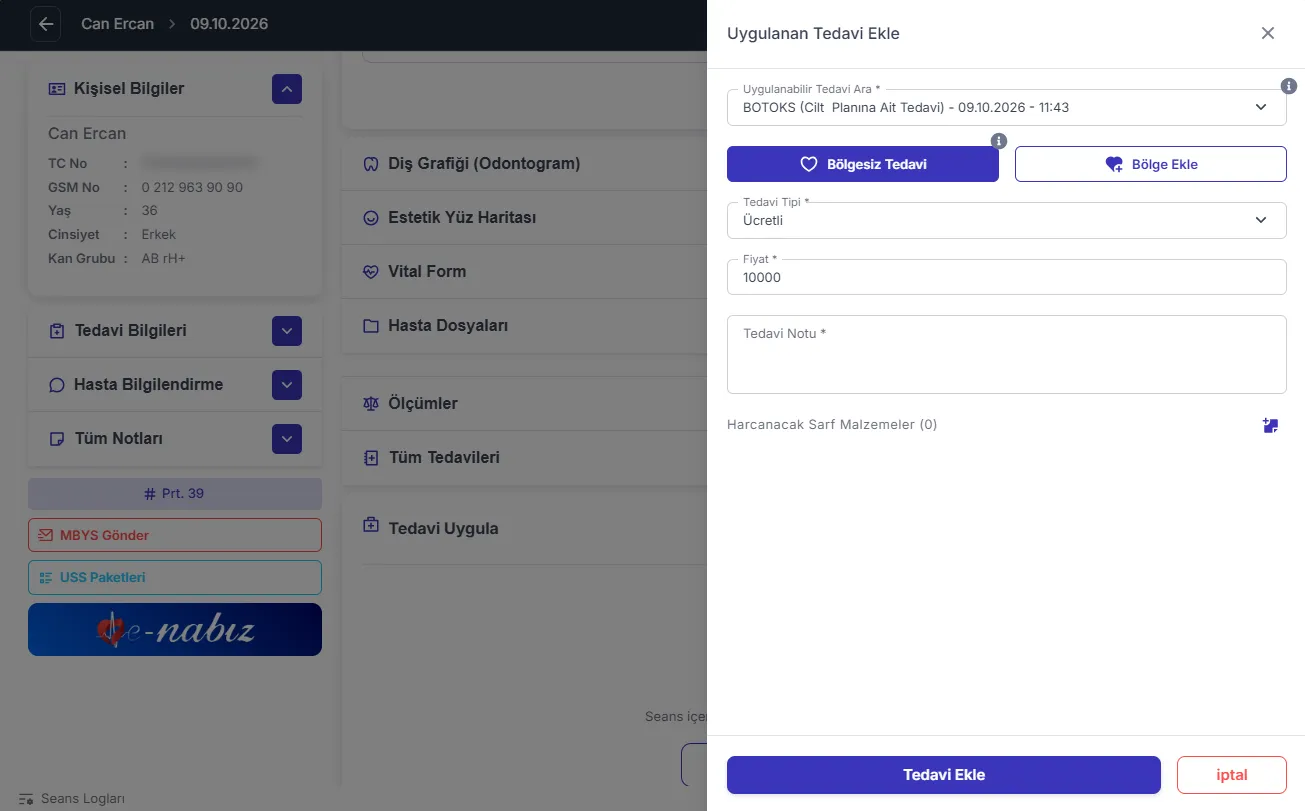Open Diş Grafiği (Odontogram) section

(x=524, y=164)
